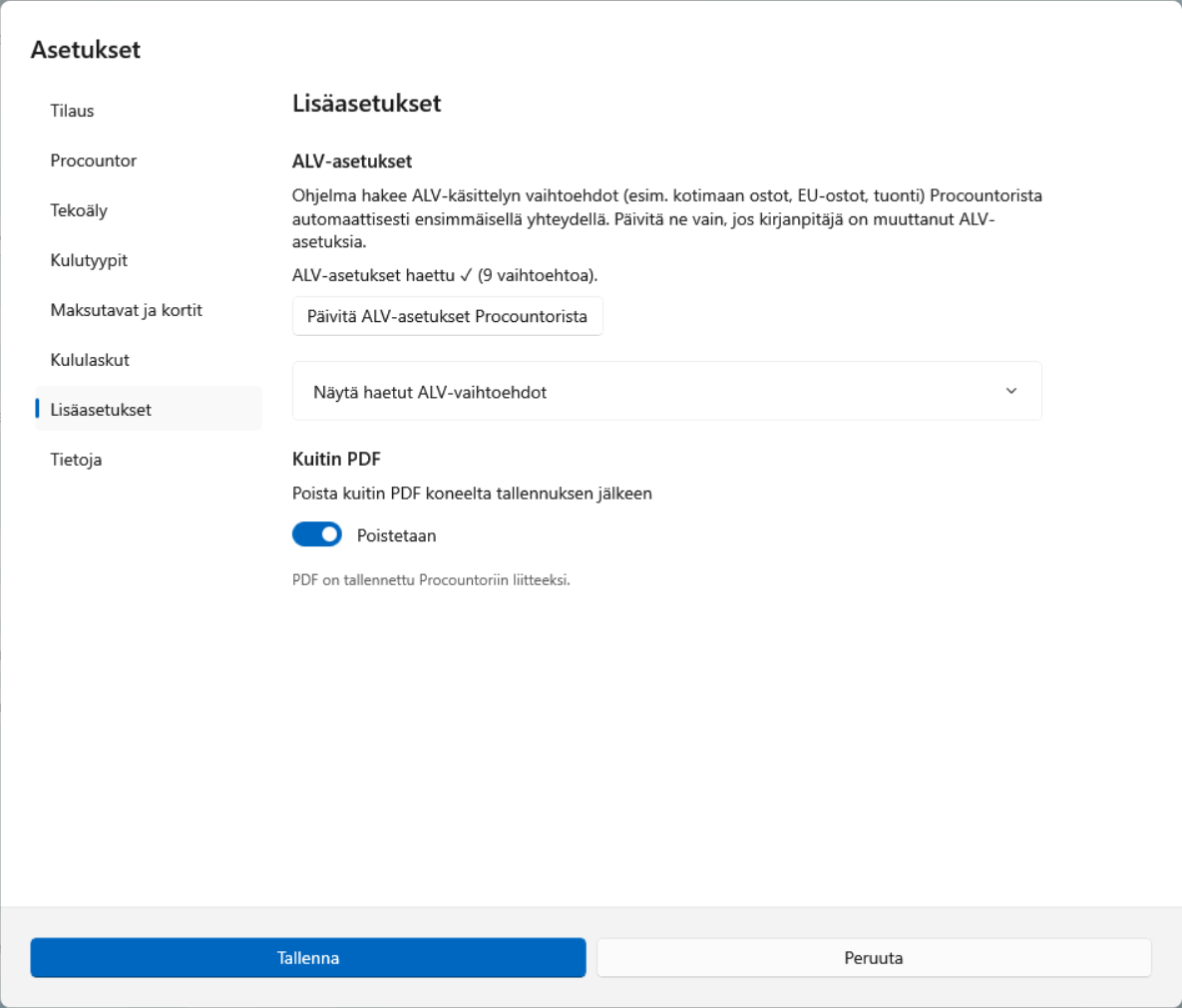Image resolution: width=1182 pixels, height=1008 pixels.
Task: Click the note 'PDF on tallennettu Procountoriin liitteeksi.'
Action: coord(431,580)
